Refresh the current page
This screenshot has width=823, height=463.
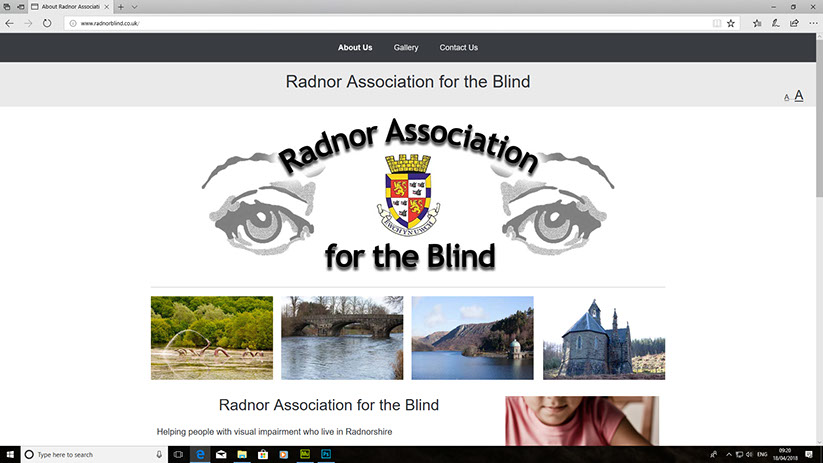[47, 23]
